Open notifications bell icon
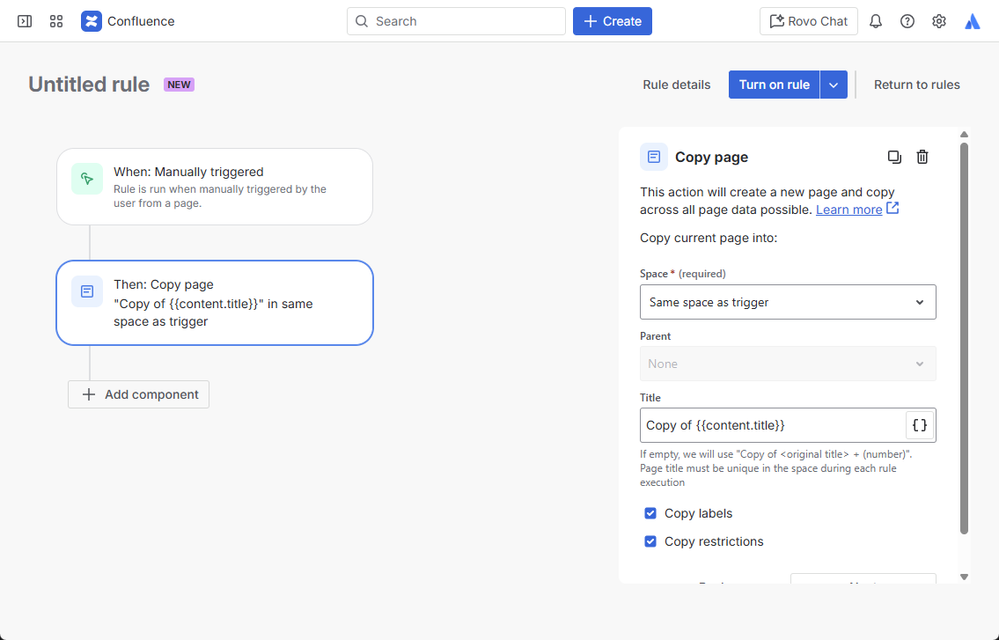 tap(876, 21)
